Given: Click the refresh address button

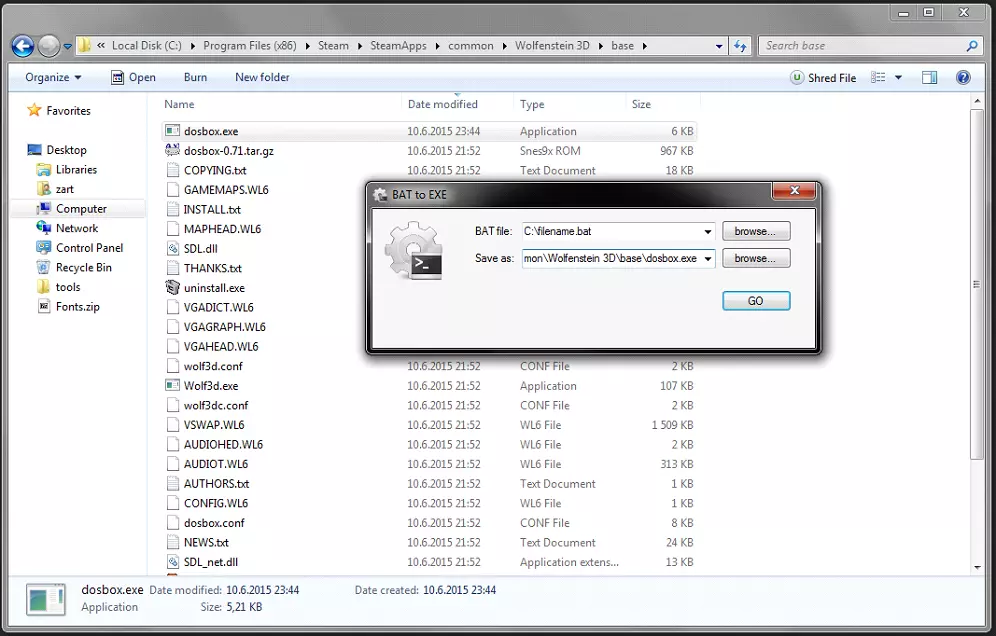Looking at the screenshot, I should [740, 46].
